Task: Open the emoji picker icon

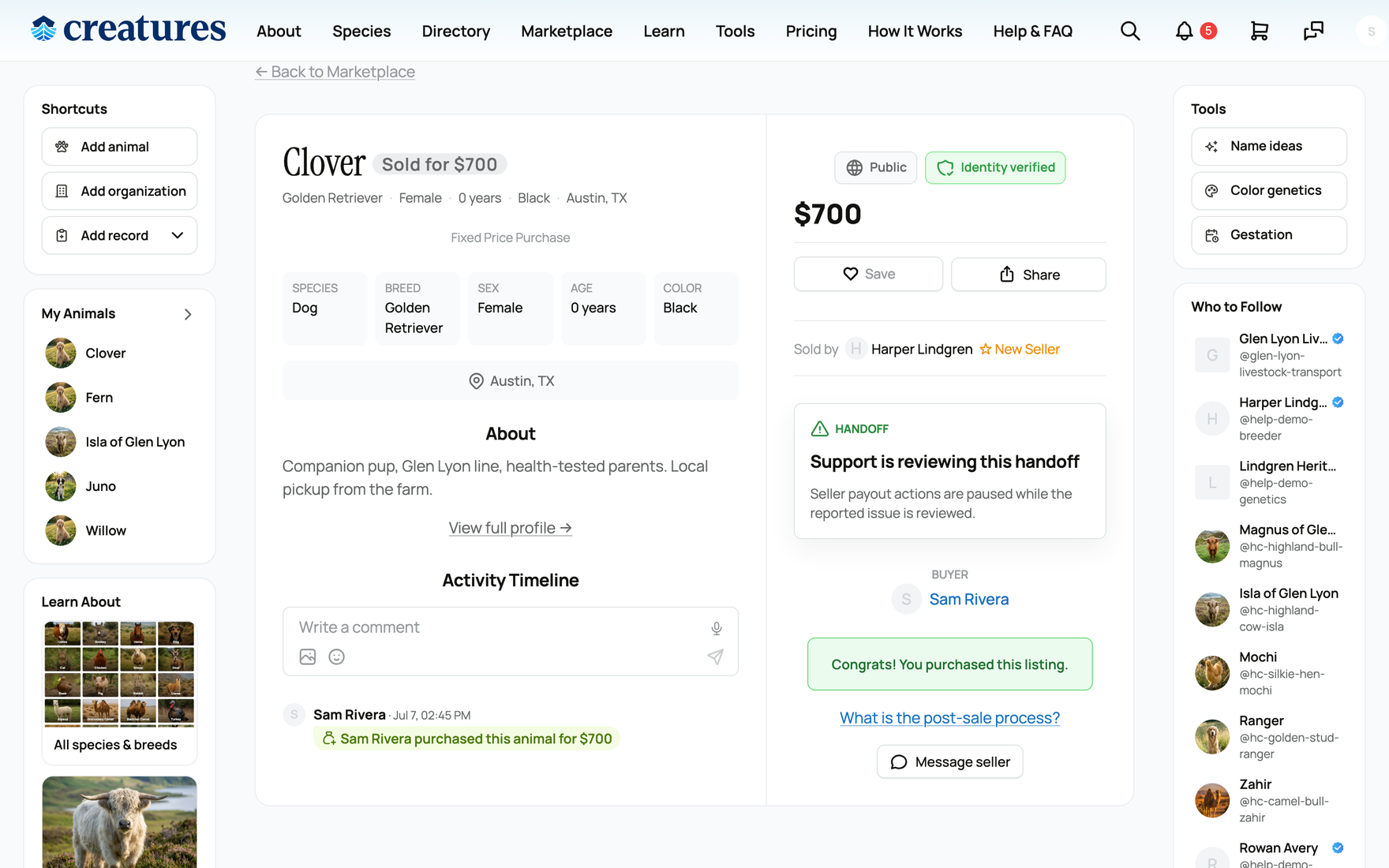Action: (x=337, y=657)
